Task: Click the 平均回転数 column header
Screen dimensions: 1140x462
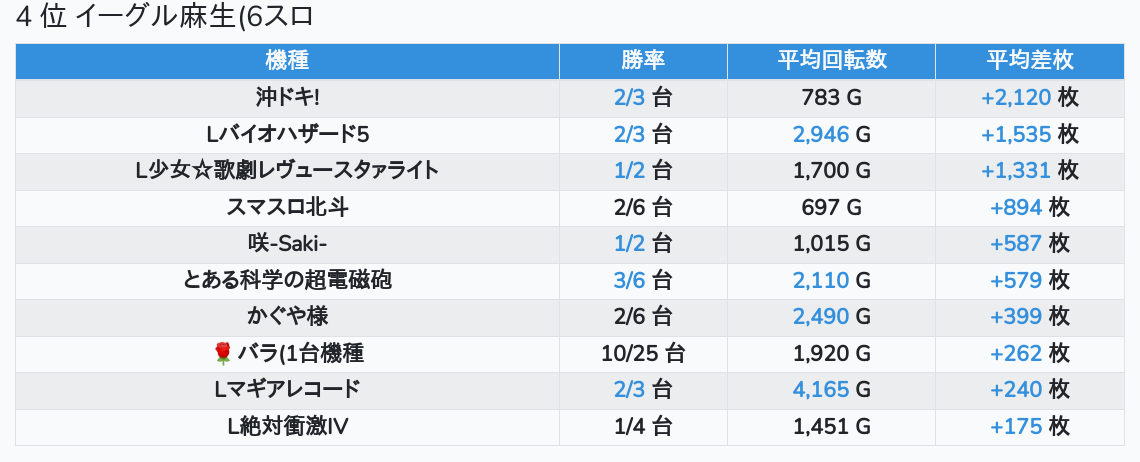Action: point(831,60)
